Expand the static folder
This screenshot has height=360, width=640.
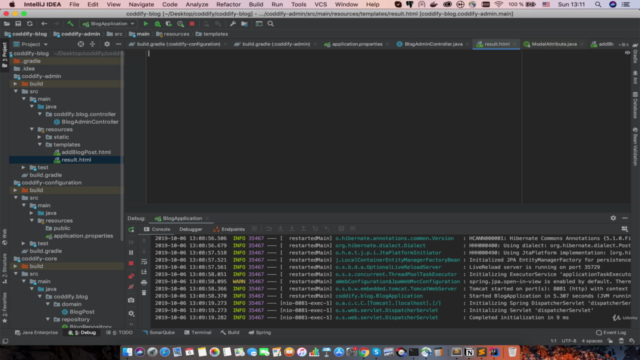click(x=40, y=137)
